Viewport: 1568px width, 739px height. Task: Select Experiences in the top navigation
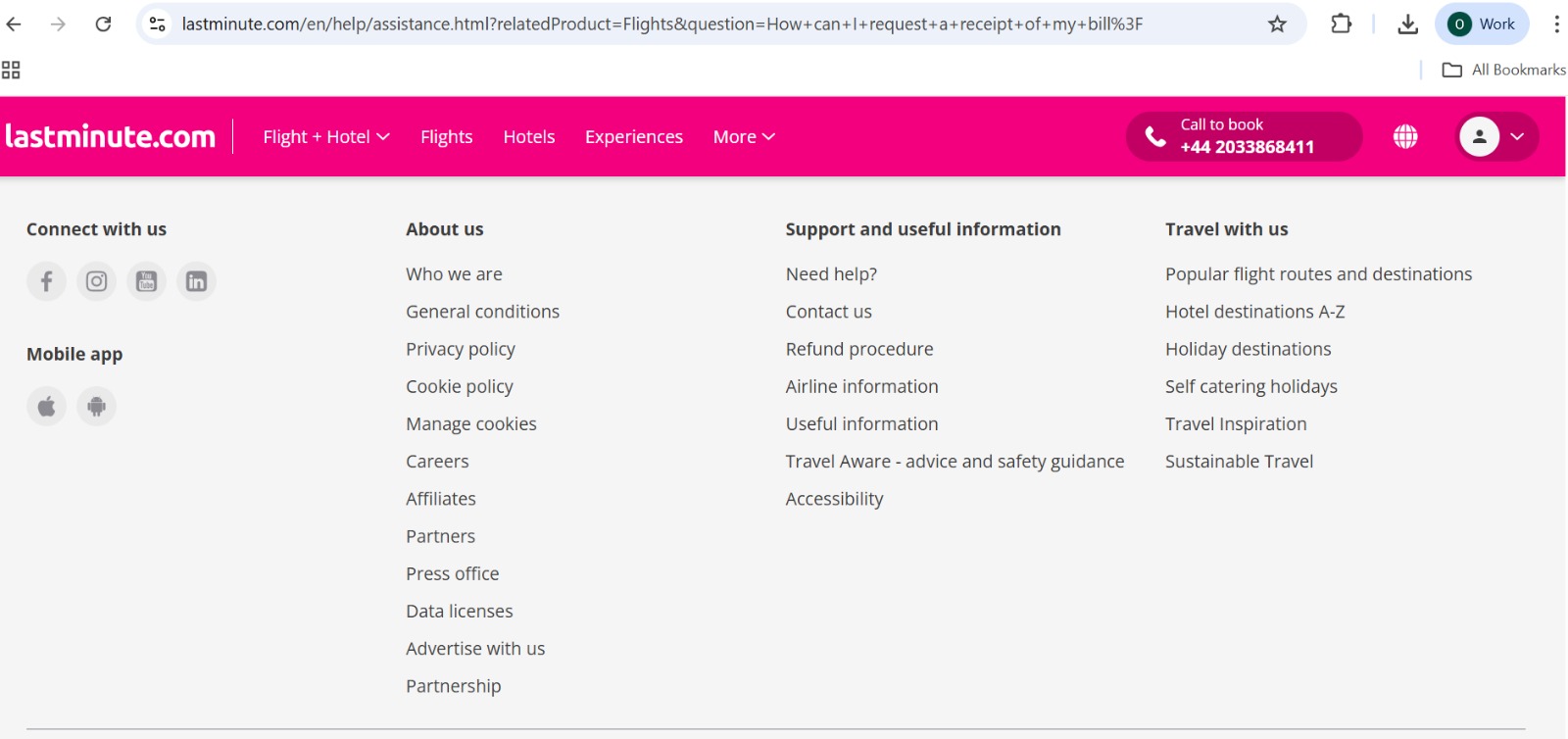pyautogui.click(x=633, y=137)
